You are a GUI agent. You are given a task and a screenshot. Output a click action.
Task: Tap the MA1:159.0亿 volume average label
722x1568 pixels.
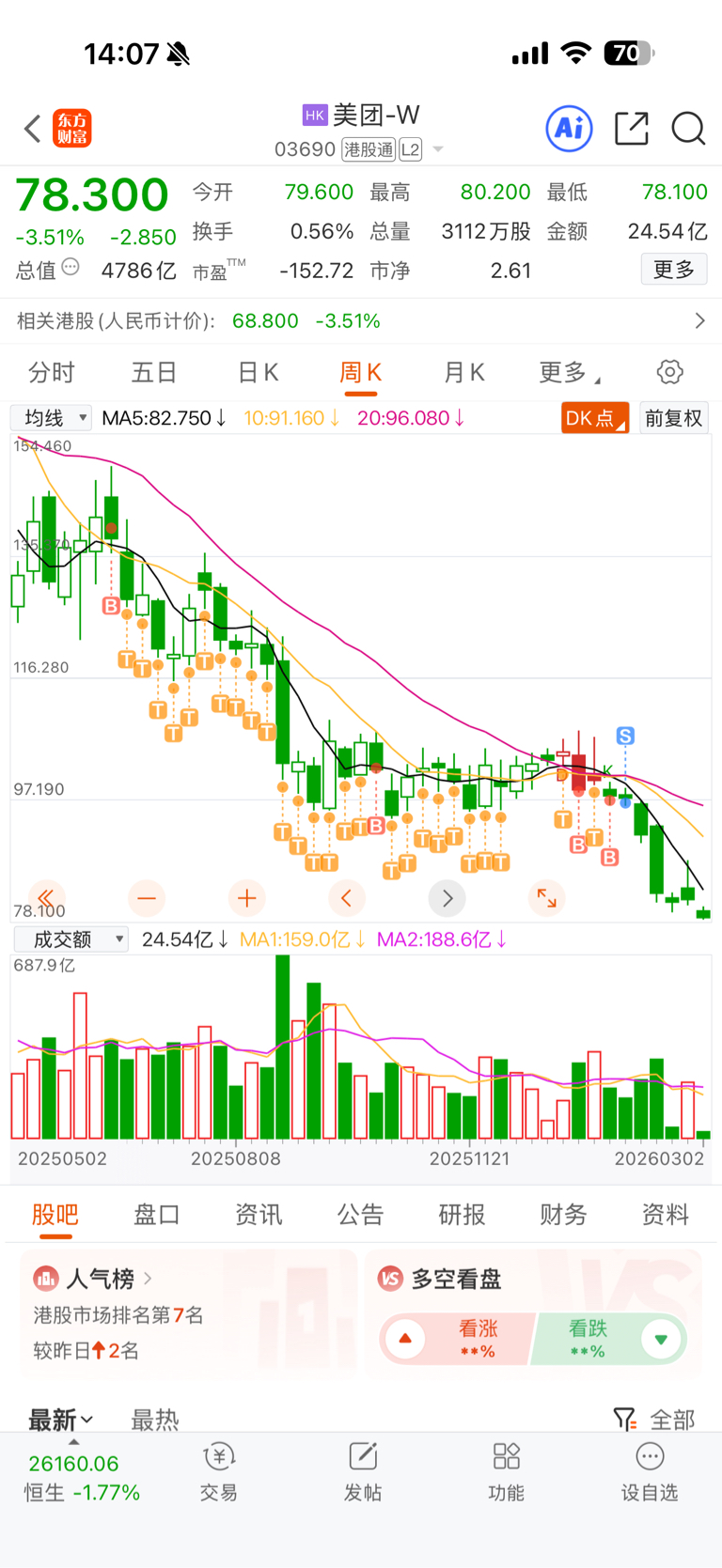pyautogui.click(x=303, y=939)
